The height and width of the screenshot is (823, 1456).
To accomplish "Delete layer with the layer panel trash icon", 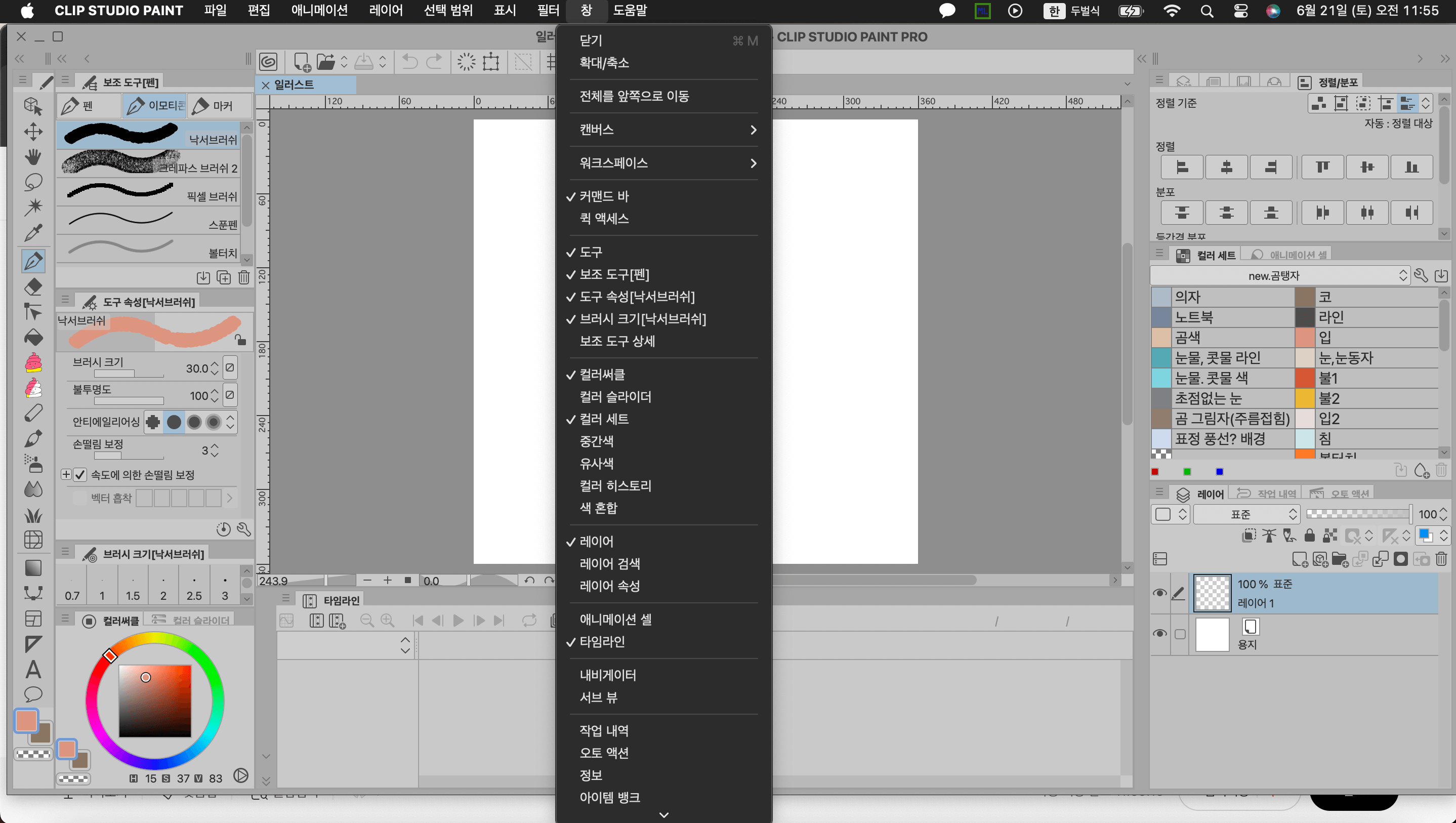I will click(1441, 559).
